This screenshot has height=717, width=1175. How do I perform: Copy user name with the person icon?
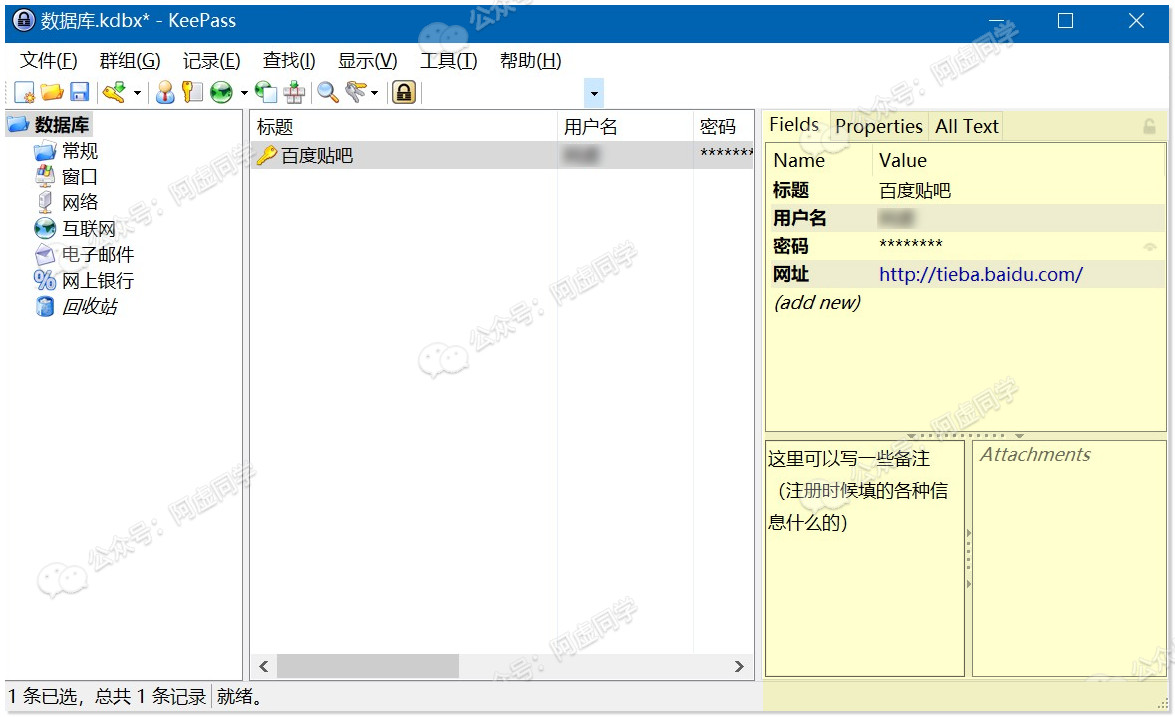[165, 92]
